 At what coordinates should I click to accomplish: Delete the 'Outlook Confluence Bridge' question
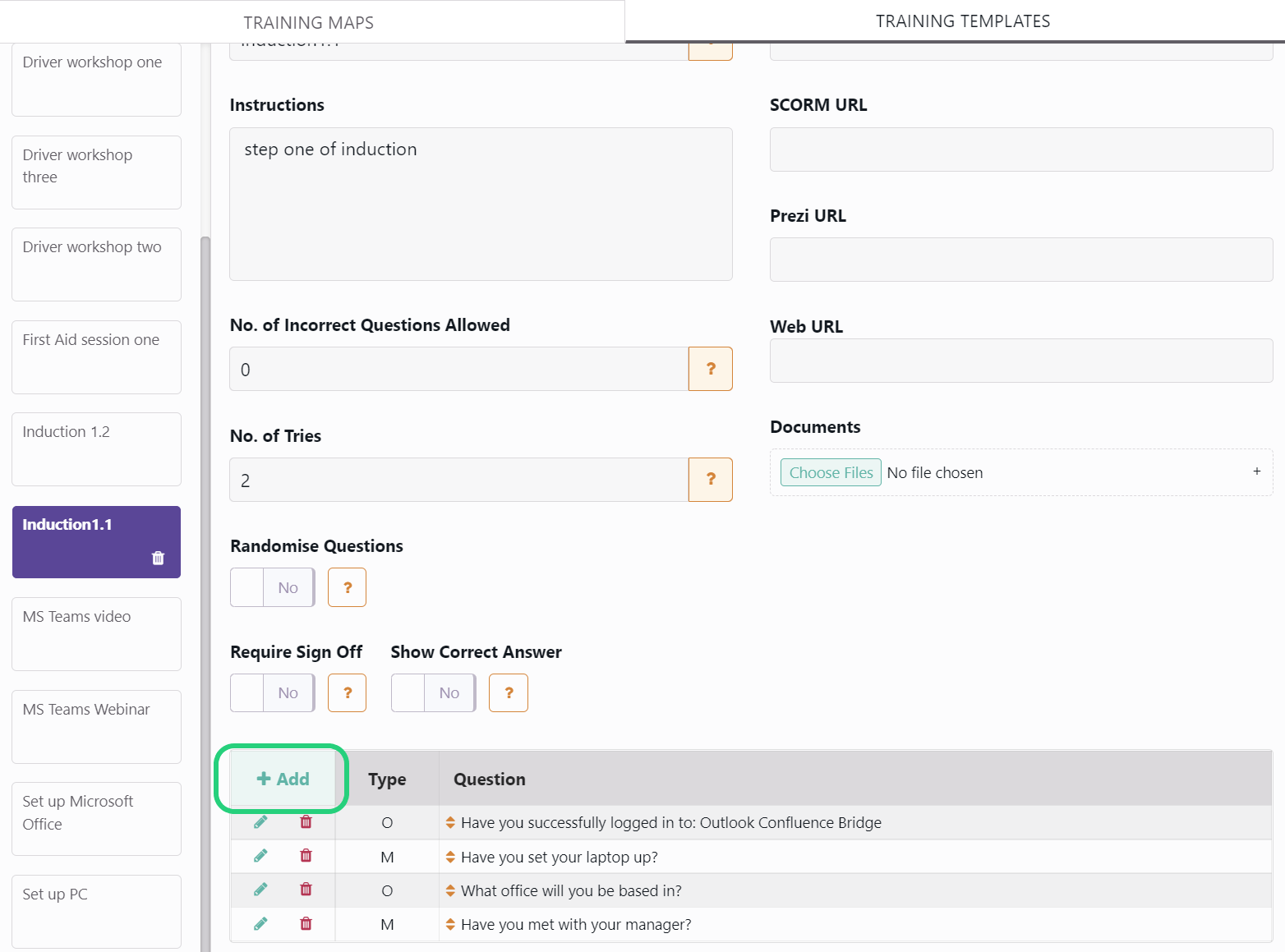[x=306, y=822]
